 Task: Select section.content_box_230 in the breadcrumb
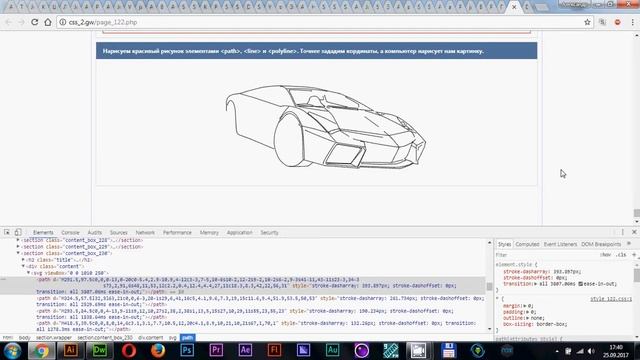click(105, 338)
